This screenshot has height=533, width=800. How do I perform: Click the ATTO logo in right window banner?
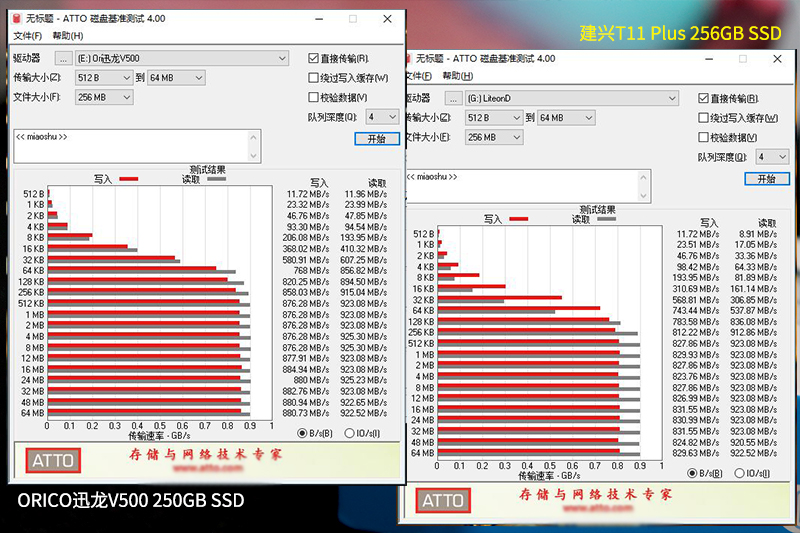pyautogui.click(x=442, y=500)
